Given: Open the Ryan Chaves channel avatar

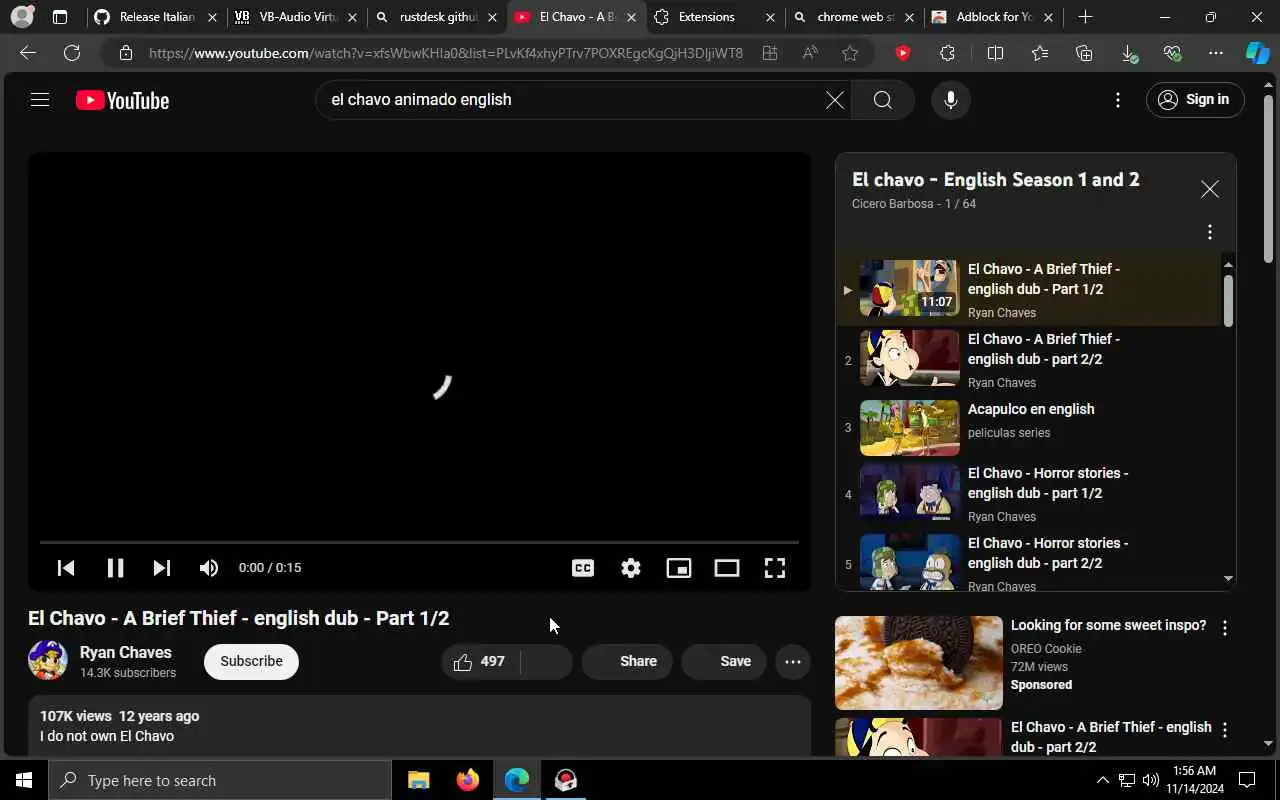Looking at the screenshot, I should tap(48, 661).
